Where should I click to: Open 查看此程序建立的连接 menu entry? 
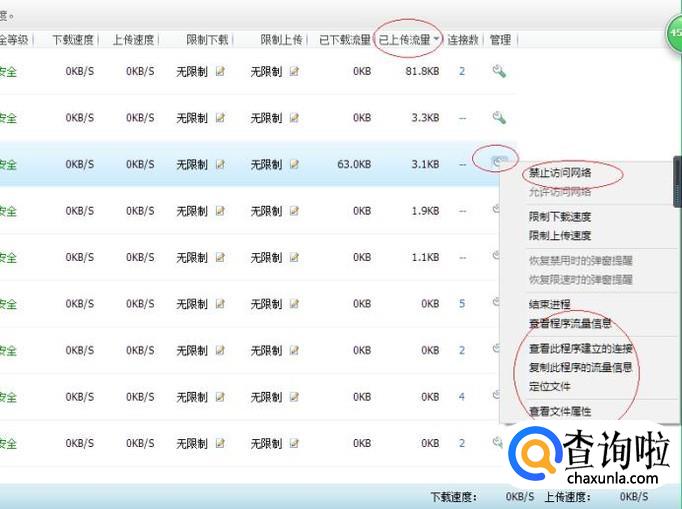click(x=581, y=348)
